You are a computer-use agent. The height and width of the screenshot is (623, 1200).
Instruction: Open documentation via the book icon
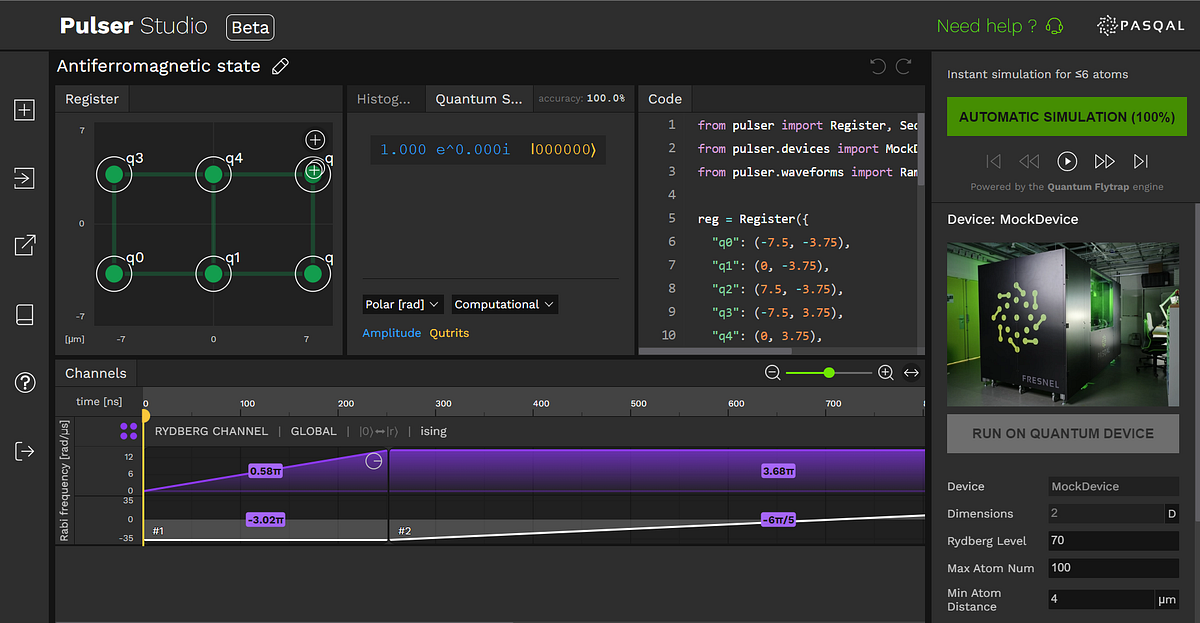coord(24,314)
